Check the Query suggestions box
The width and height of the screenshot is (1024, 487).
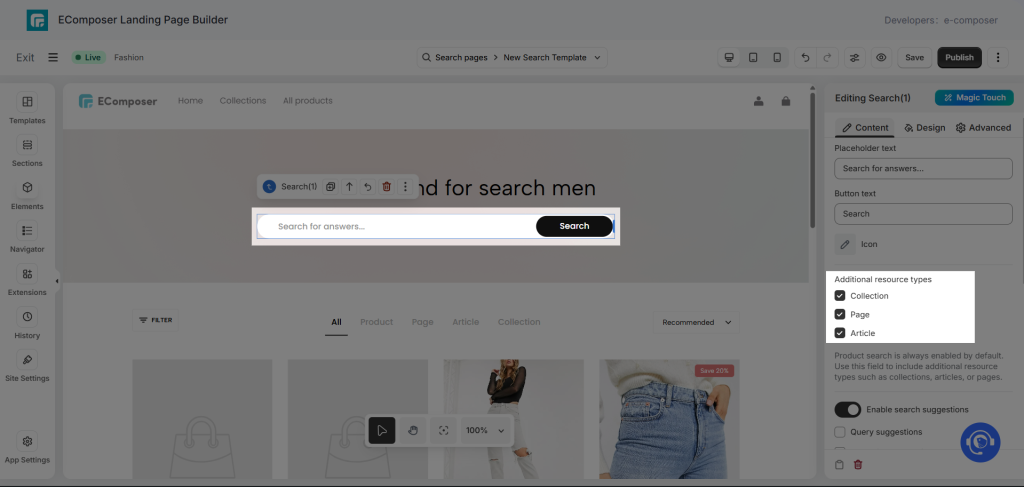click(840, 432)
